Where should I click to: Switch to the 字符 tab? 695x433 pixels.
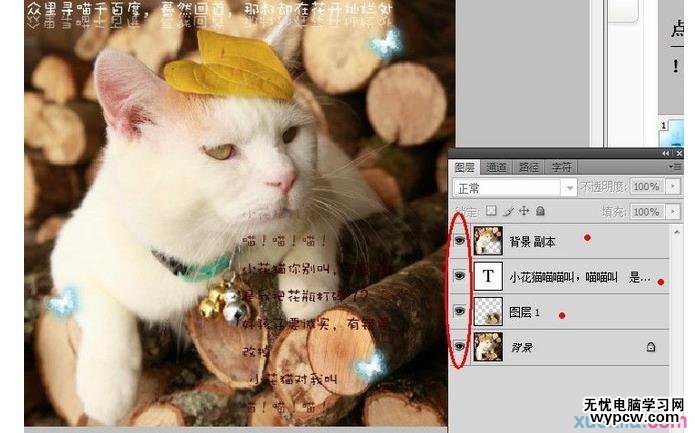(561, 168)
